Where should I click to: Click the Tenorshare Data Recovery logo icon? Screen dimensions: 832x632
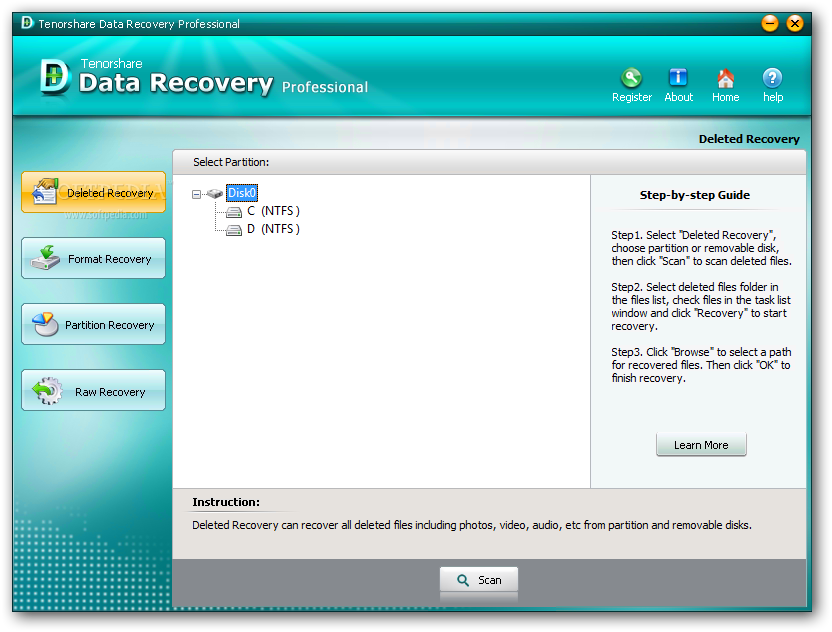click(x=55, y=77)
